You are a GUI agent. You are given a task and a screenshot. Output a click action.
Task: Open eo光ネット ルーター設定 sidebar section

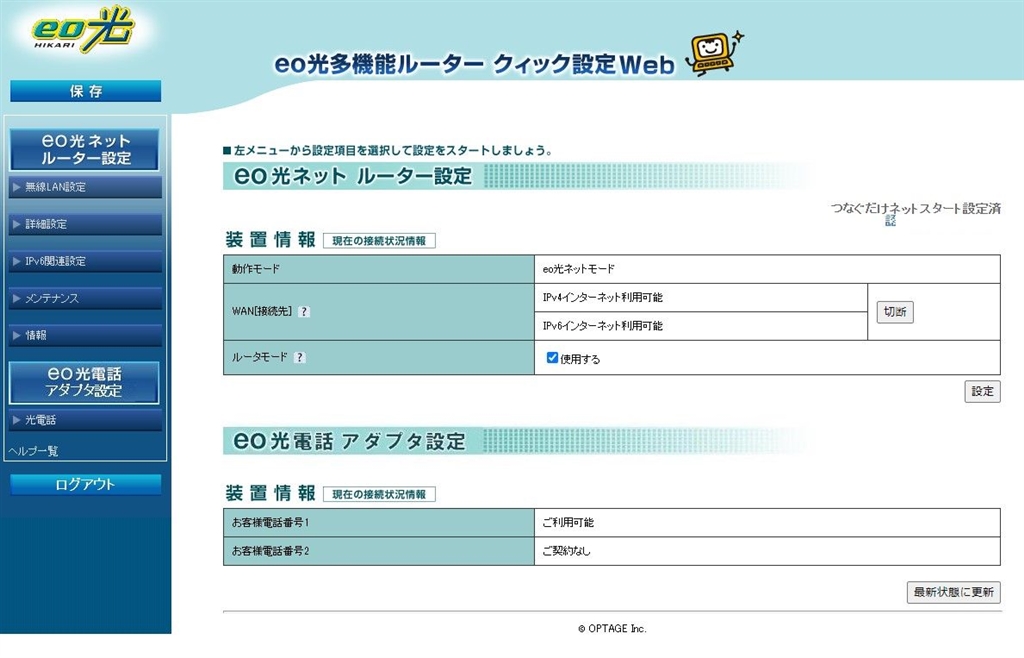pyautogui.click(x=84, y=149)
